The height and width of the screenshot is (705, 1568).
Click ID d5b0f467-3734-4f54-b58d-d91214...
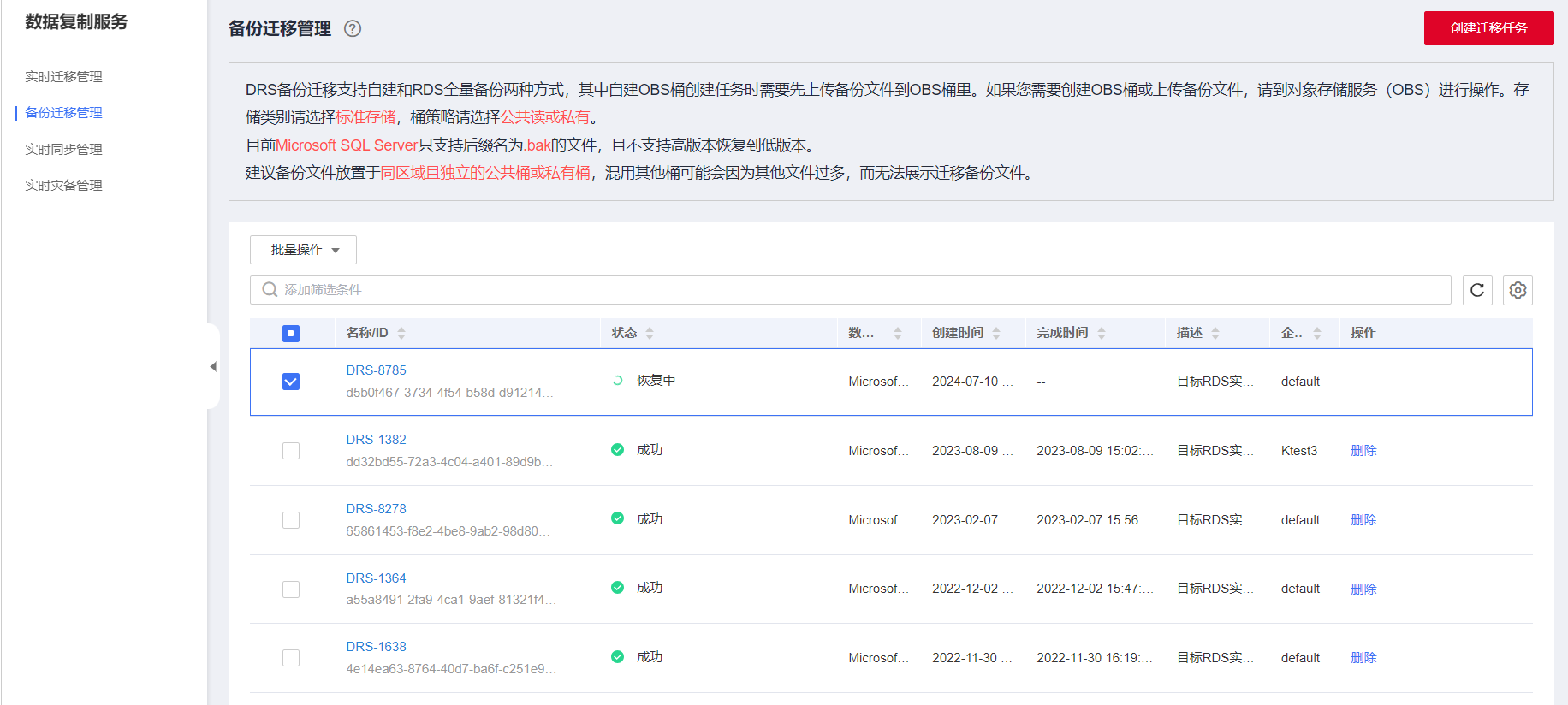coord(449,393)
